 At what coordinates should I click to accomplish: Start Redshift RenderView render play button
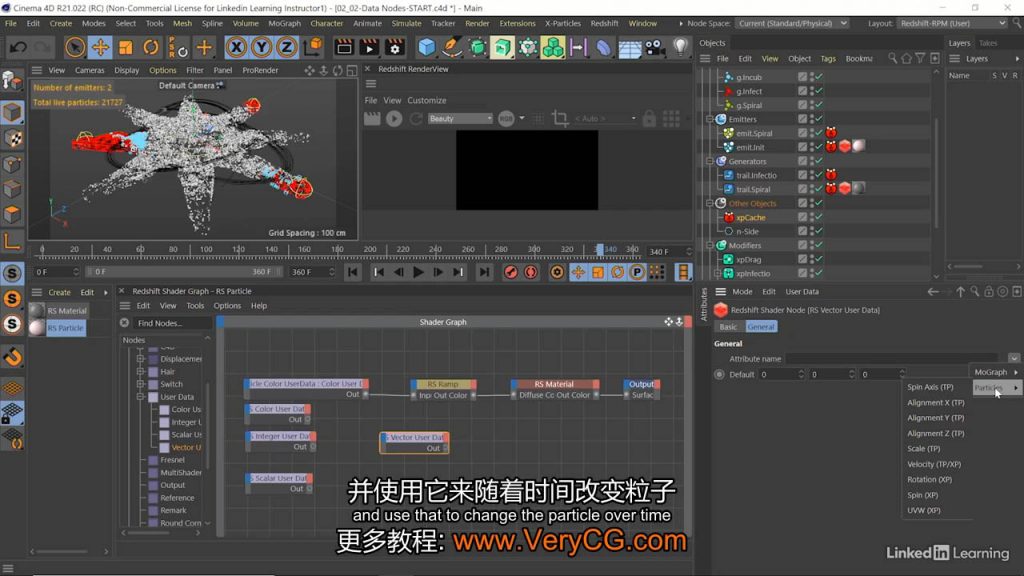tap(394, 118)
